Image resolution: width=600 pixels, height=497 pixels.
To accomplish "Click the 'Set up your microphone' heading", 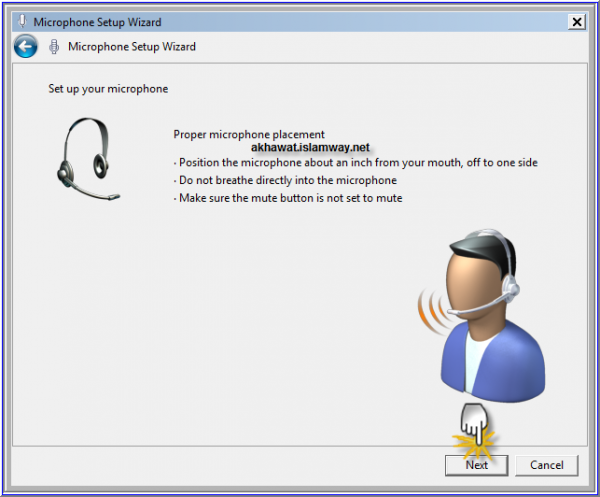I will click(x=108, y=89).
